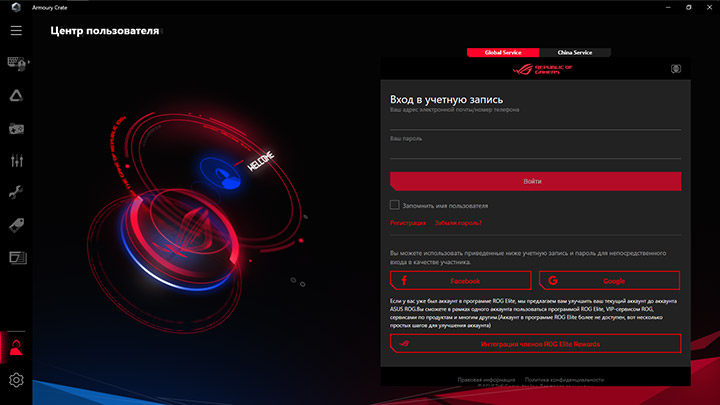Sign in with Facebook button
The image size is (720, 405).
pyautogui.click(x=461, y=281)
